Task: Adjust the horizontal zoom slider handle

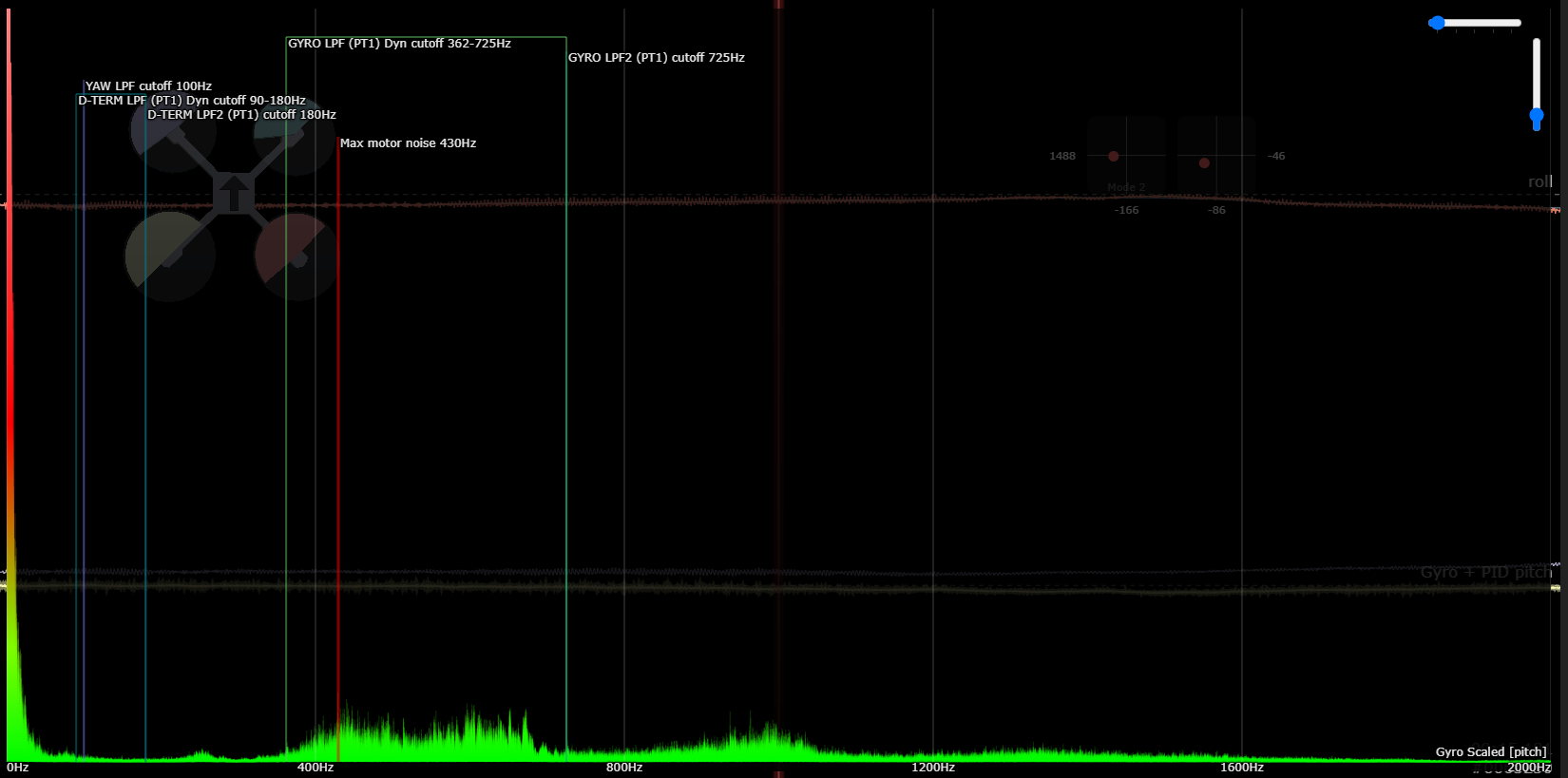Action: (x=1437, y=23)
